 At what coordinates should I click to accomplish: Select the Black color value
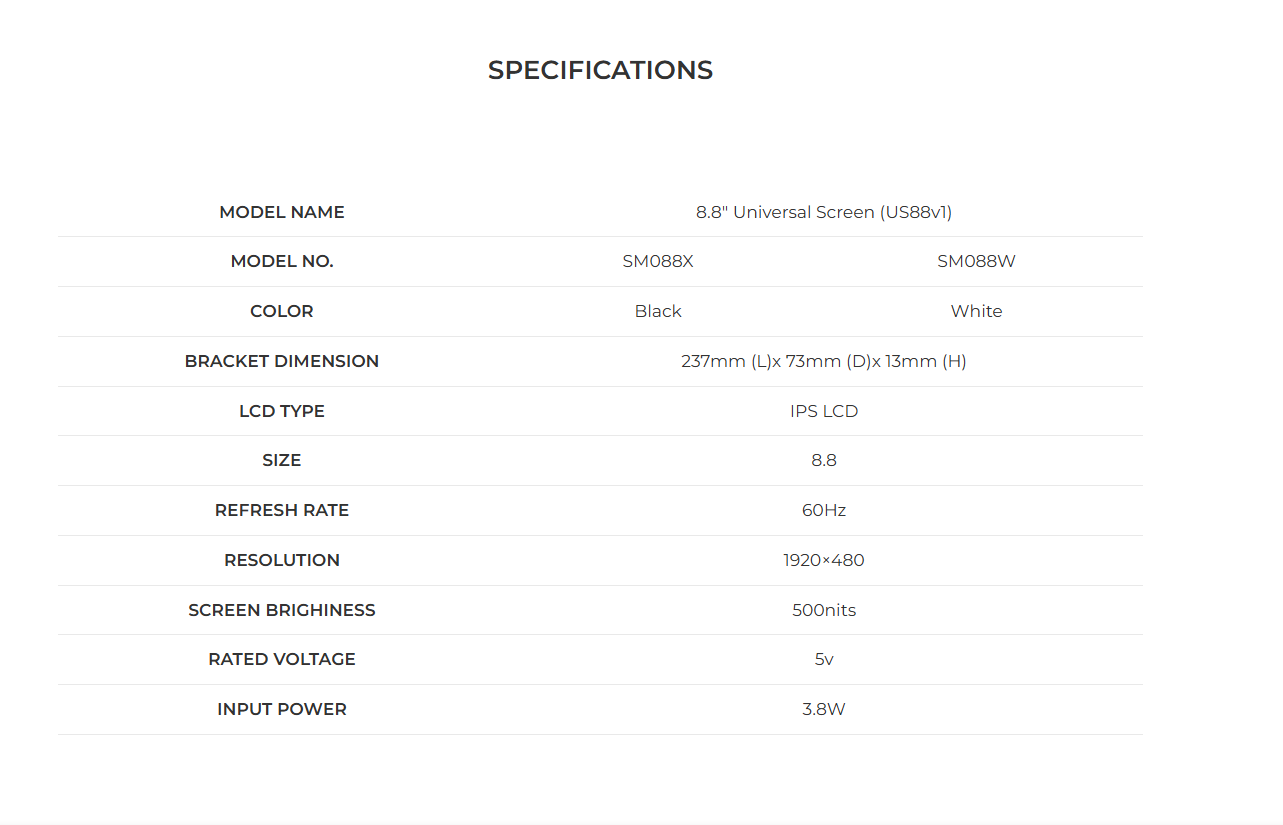tap(658, 311)
